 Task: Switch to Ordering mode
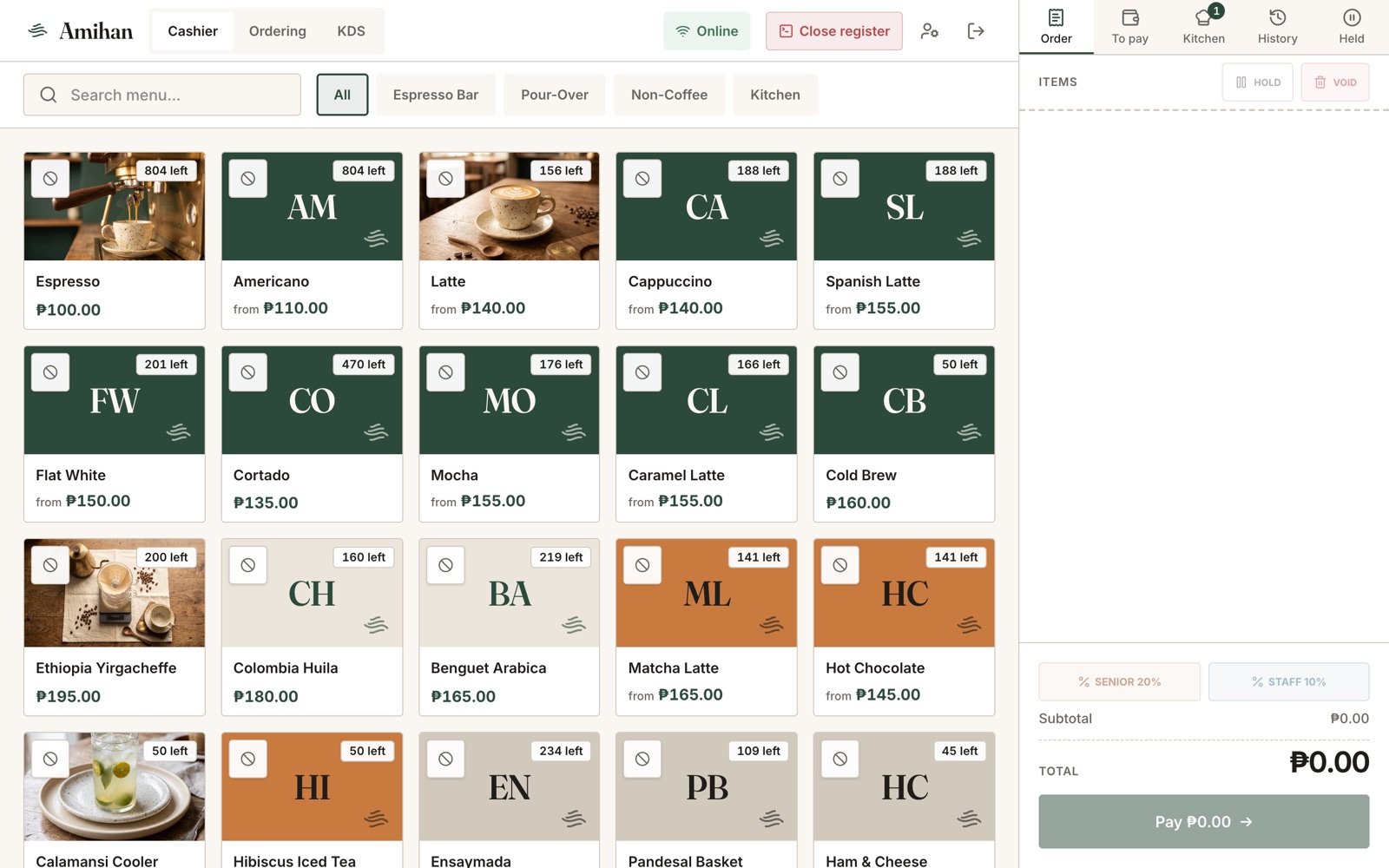[x=278, y=31]
